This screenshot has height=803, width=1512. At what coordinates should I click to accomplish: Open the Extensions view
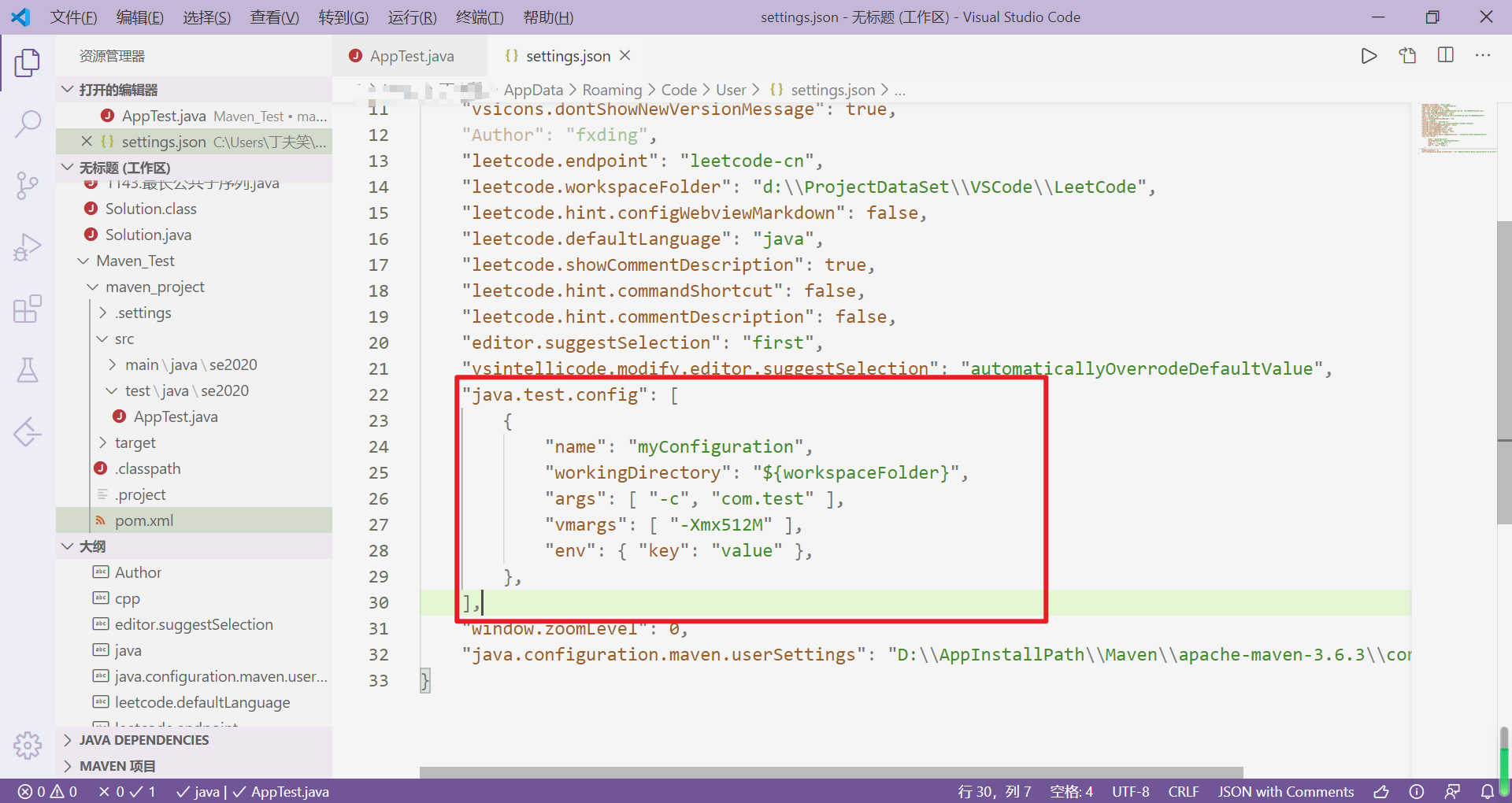coord(28,309)
